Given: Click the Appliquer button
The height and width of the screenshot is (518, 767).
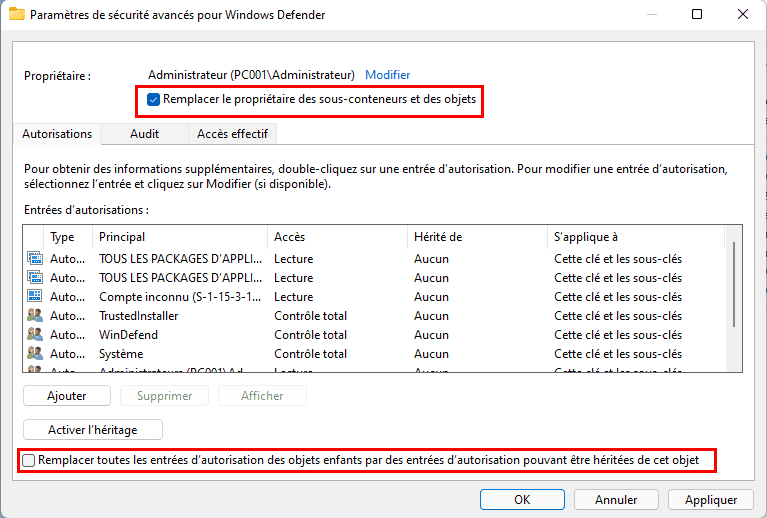Looking at the screenshot, I should tap(711, 499).
